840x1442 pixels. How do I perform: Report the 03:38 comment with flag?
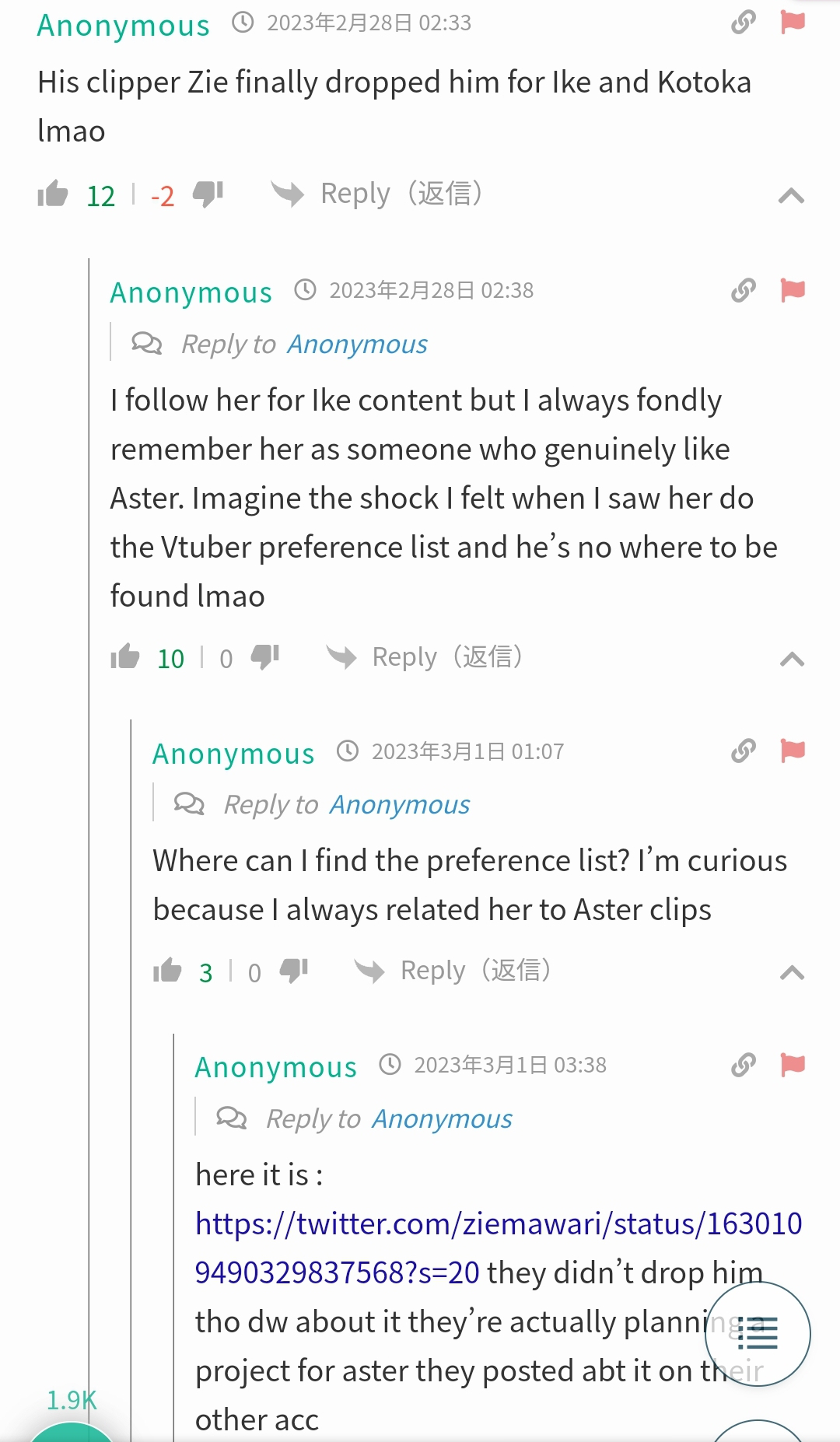click(793, 1065)
